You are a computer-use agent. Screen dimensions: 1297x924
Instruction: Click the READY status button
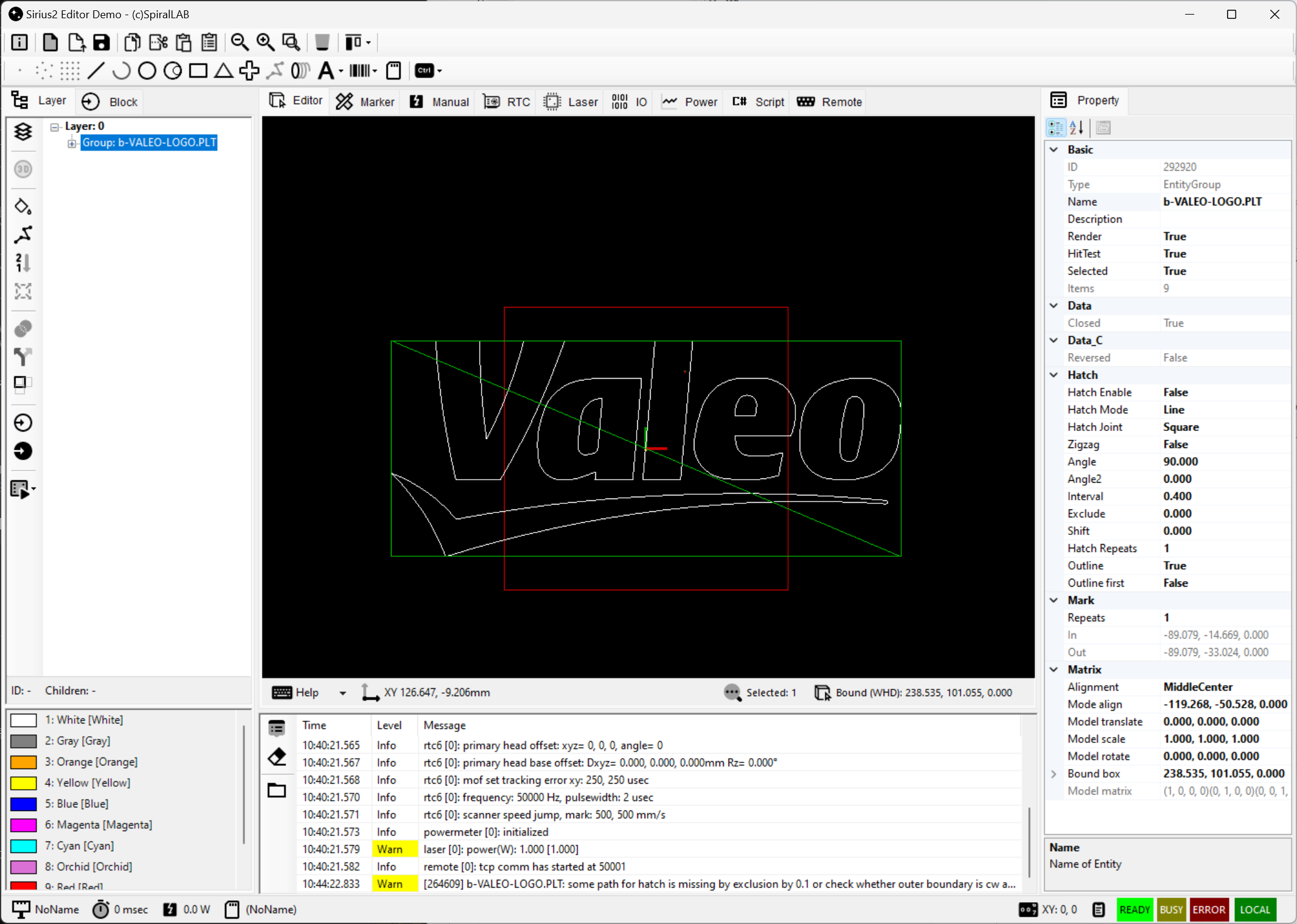tap(1134, 909)
